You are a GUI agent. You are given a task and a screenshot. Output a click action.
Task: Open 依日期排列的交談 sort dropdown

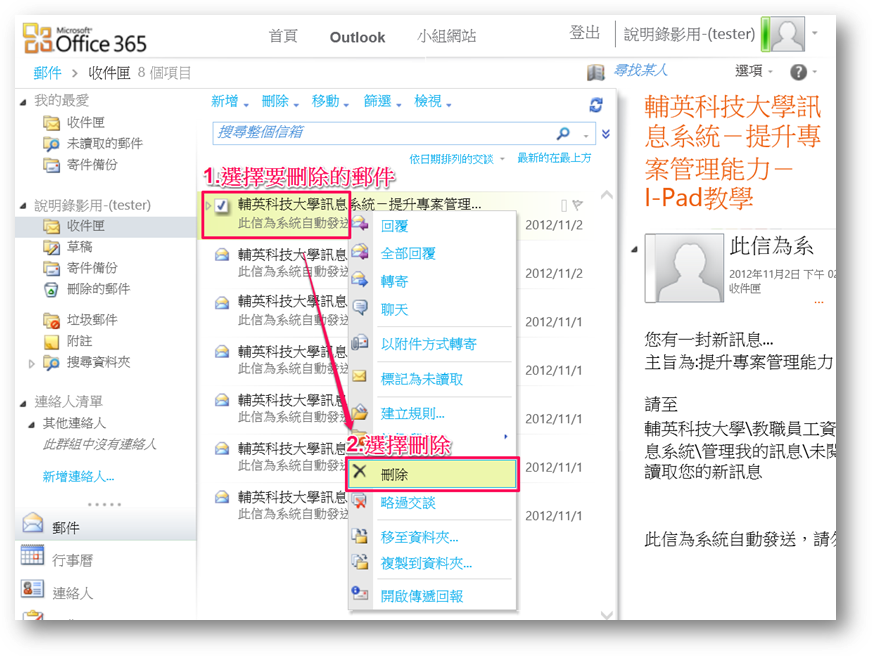[457, 159]
